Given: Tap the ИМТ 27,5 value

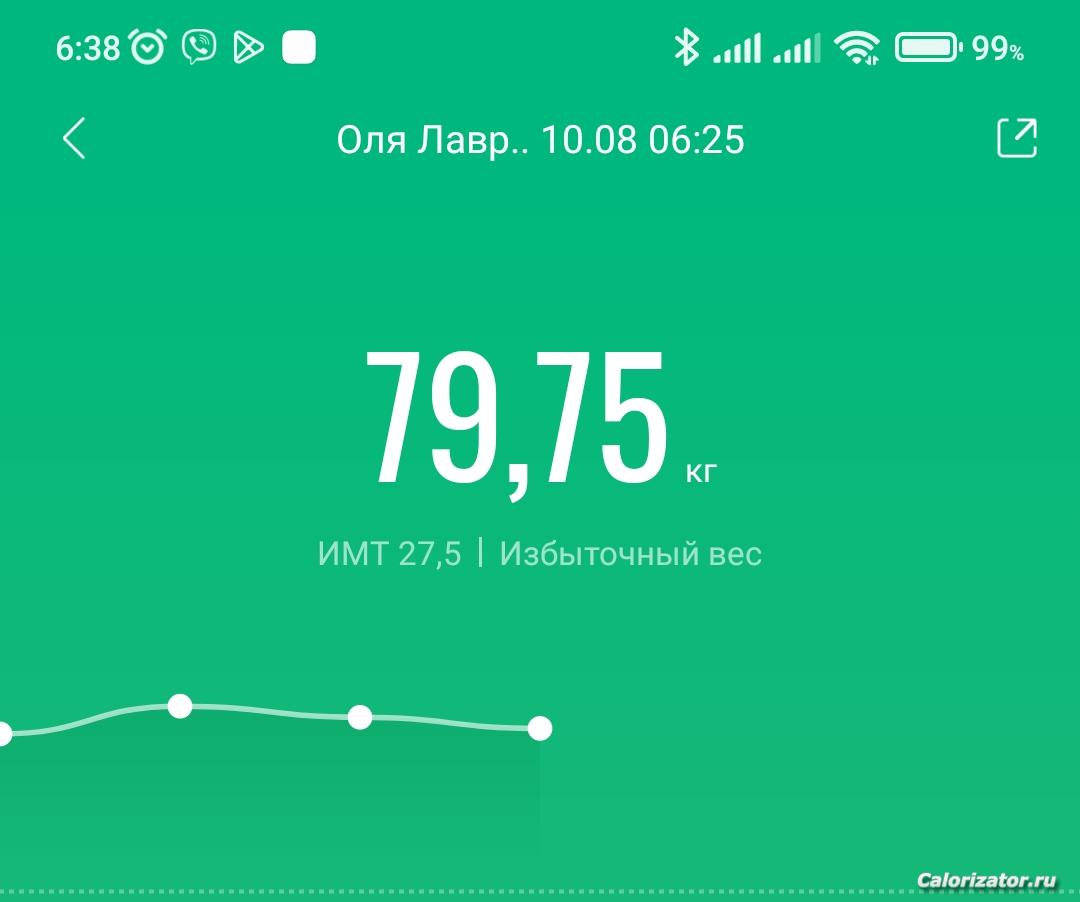Looking at the screenshot, I should point(389,554).
